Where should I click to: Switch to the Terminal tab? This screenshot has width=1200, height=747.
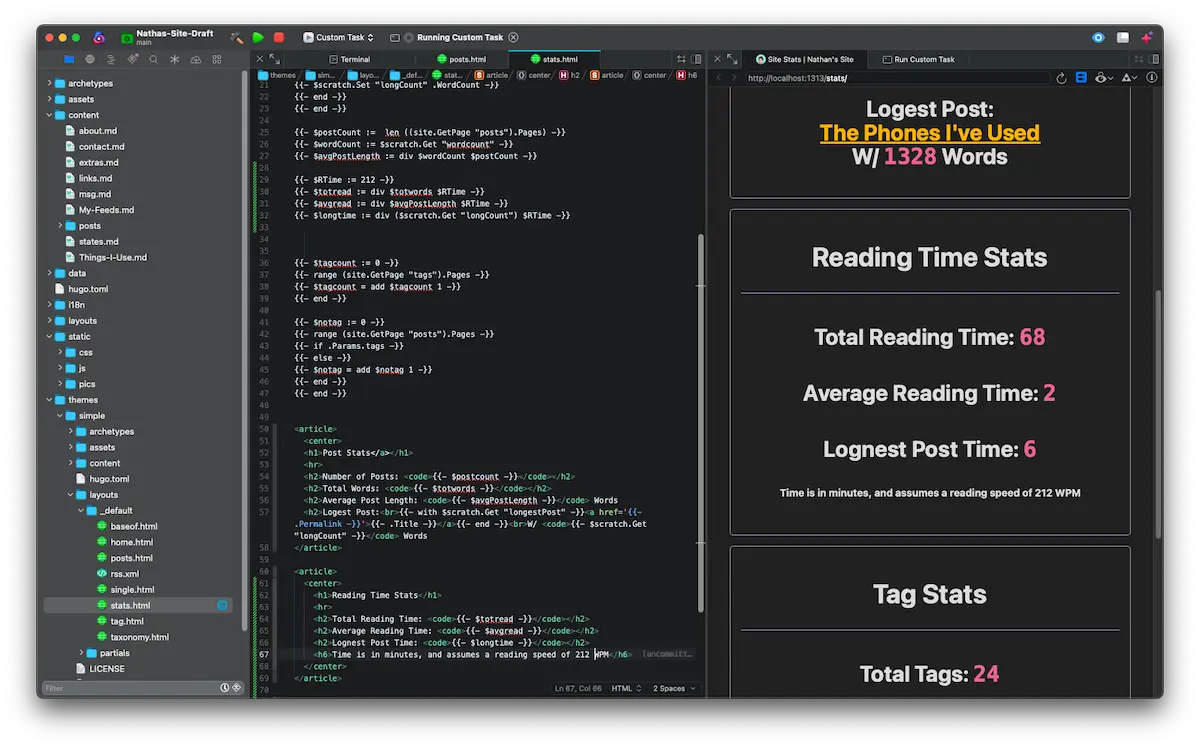(348, 59)
